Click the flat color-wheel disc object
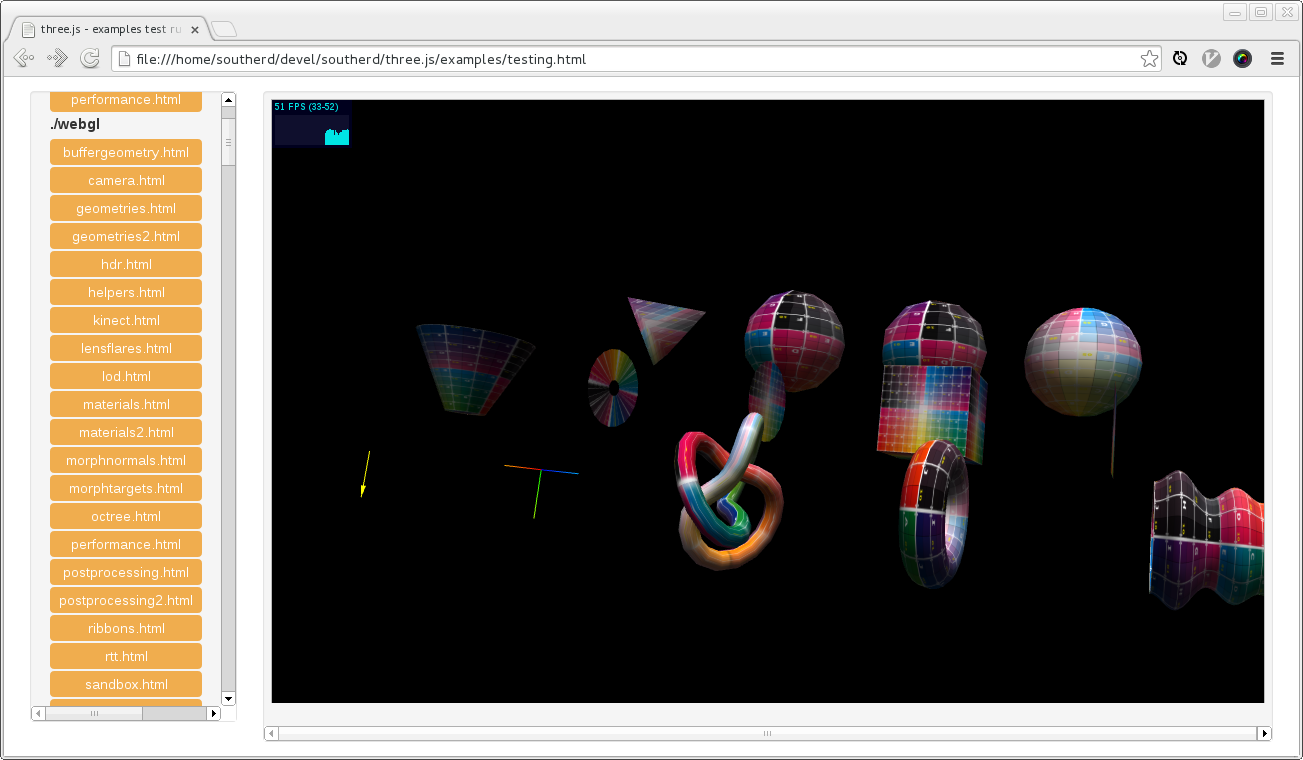The height and width of the screenshot is (760, 1303). tap(613, 387)
